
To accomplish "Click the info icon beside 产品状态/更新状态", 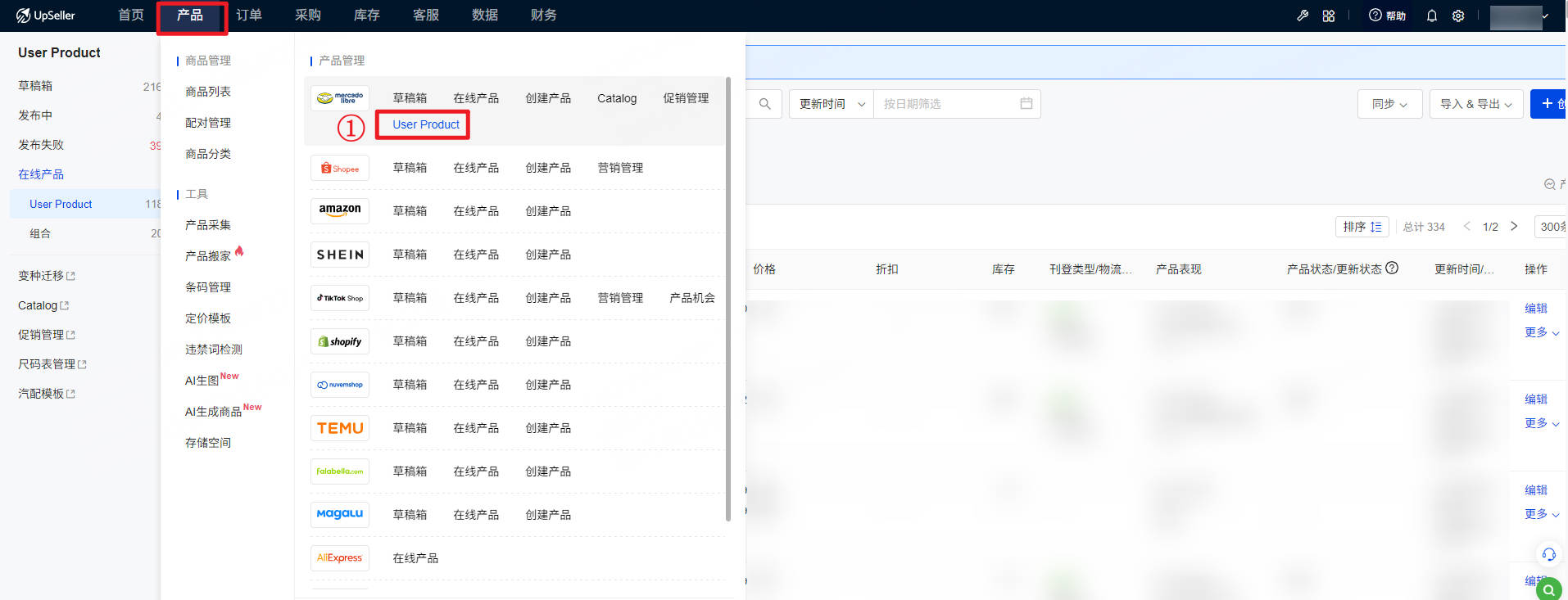I will tap(1392, 268).
